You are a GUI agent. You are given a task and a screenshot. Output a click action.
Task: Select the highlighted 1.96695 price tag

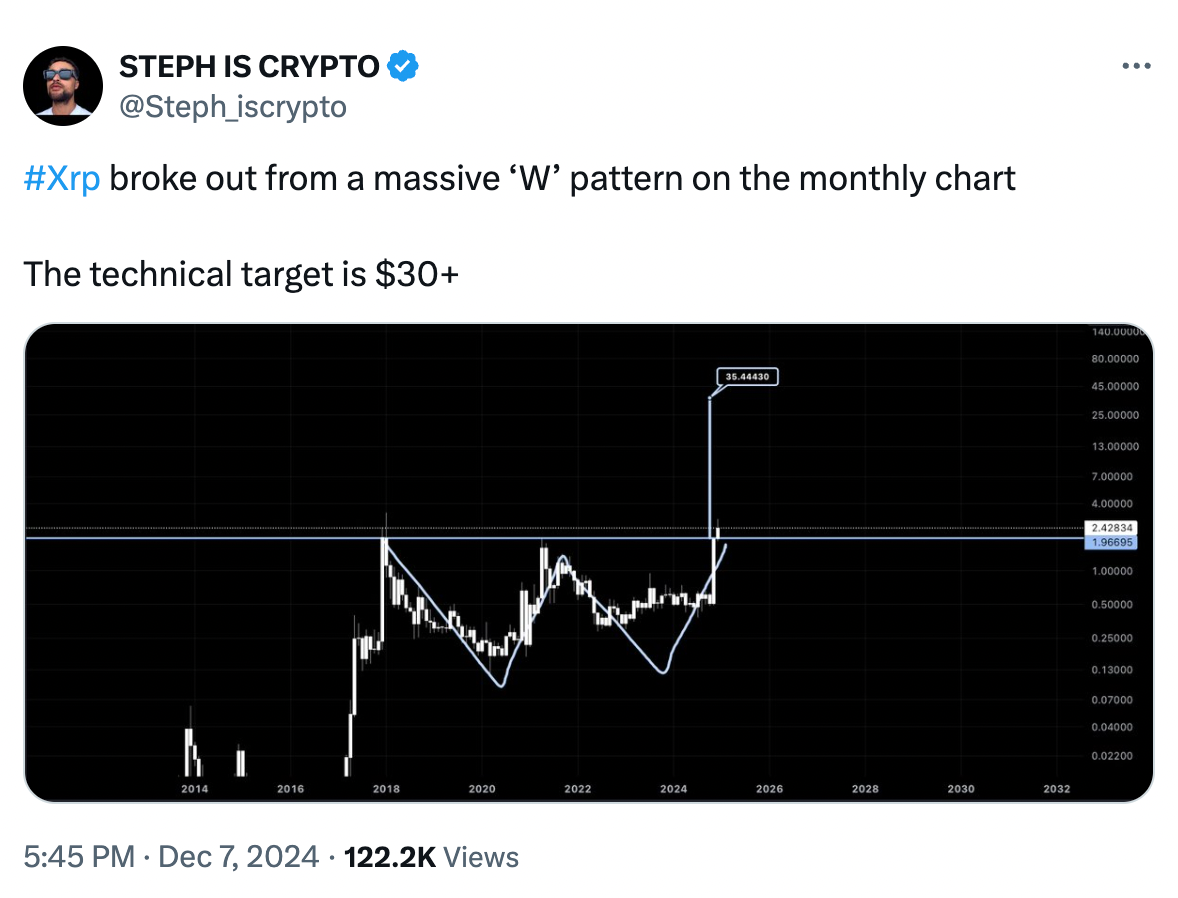point(1110,542)
